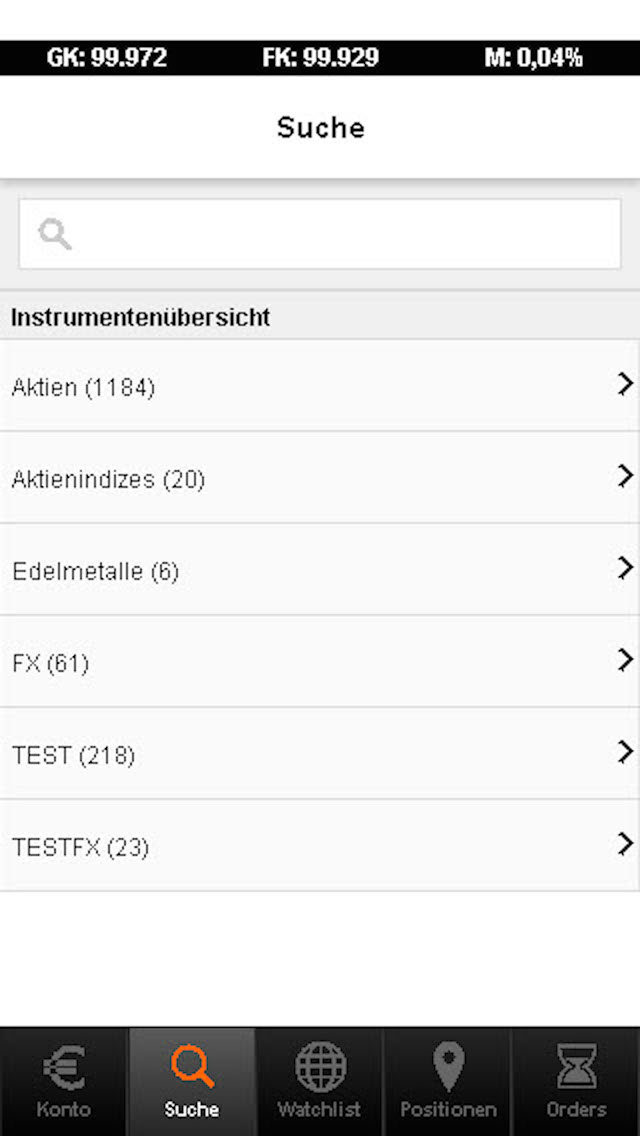Open the Aktien (1184) category
The width and height of the screenshot is (640, 1136).
coord(84,387)
